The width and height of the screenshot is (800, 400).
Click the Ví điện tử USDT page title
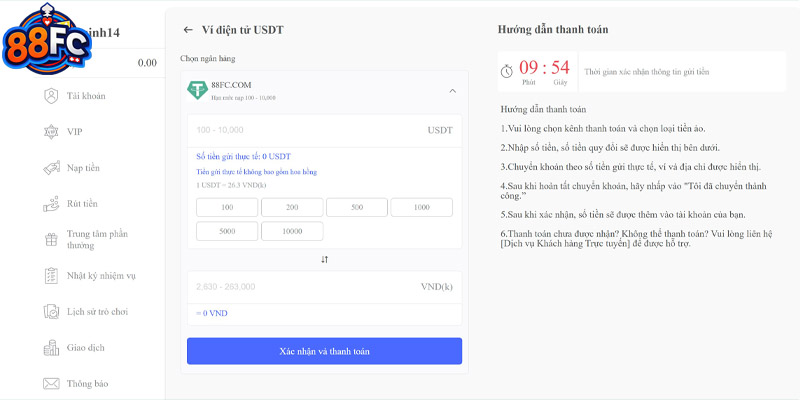tap(242, 30)
